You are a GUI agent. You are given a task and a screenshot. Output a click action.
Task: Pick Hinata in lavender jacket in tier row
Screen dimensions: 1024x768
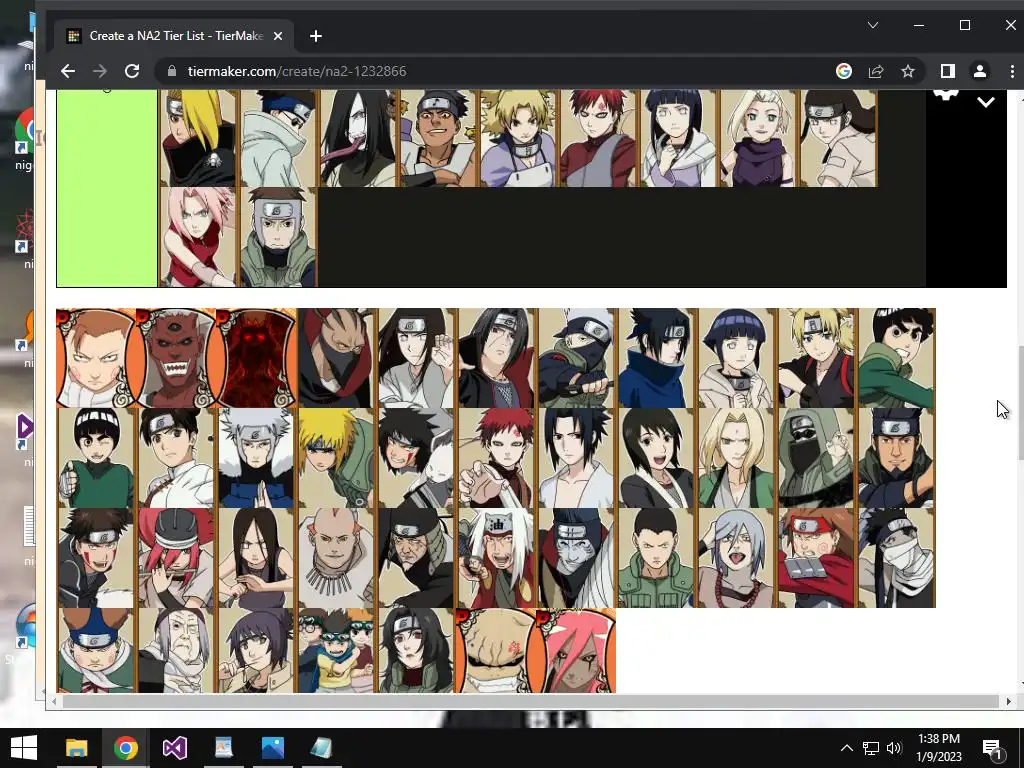pyautogui.click(x=679, y=138)
